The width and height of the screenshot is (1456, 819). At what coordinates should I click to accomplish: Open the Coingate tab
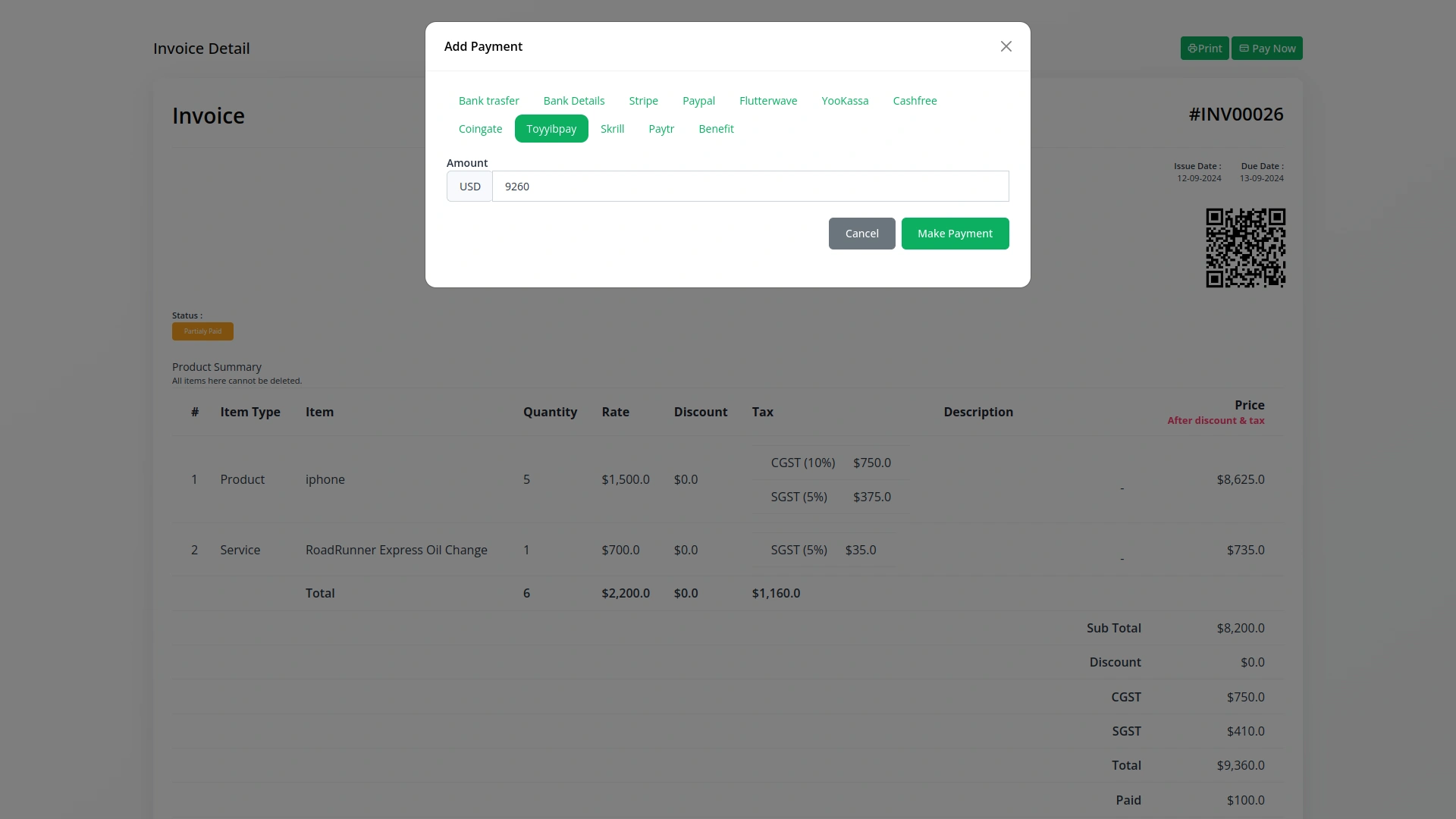click(480, 129)
